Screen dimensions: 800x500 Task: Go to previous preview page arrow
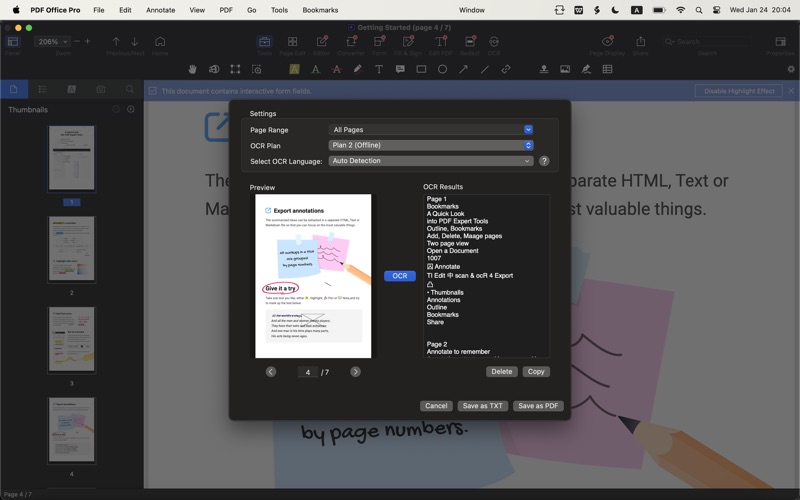271,372
